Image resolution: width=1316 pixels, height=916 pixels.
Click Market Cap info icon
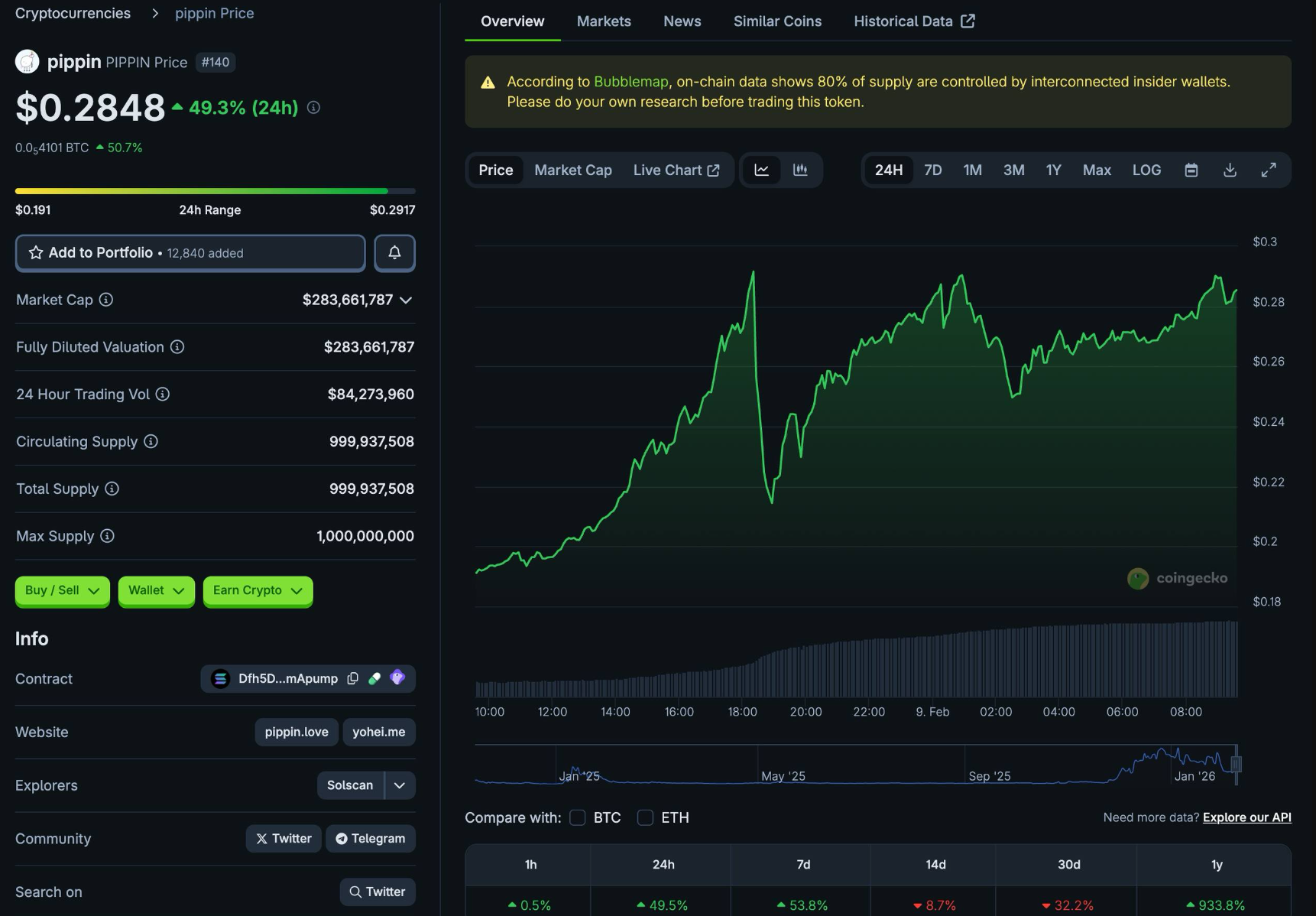tap(106, 300)
